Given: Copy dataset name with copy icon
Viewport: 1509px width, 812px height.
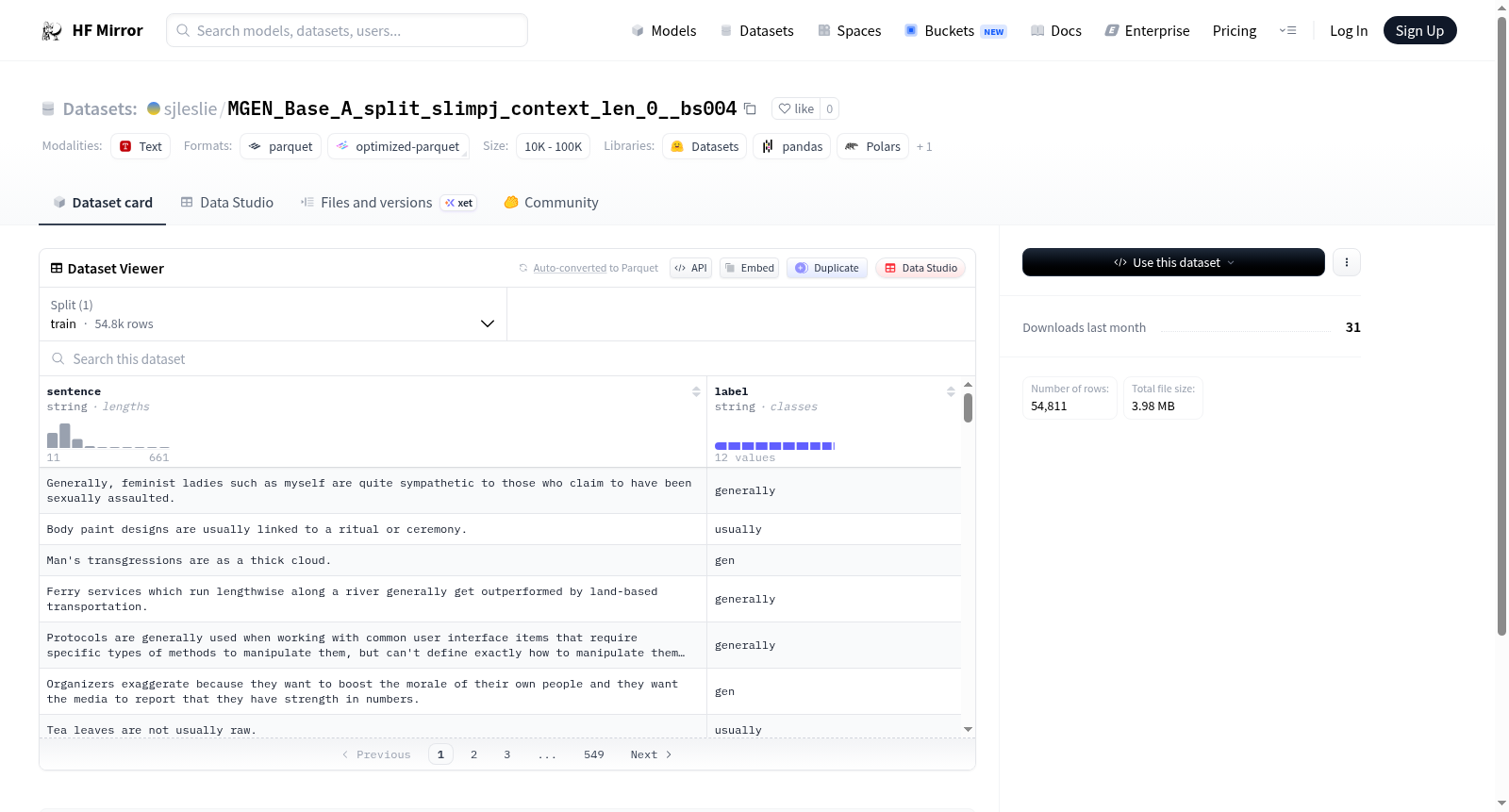Looking at the screenshot, I should [x=750, y=108].
